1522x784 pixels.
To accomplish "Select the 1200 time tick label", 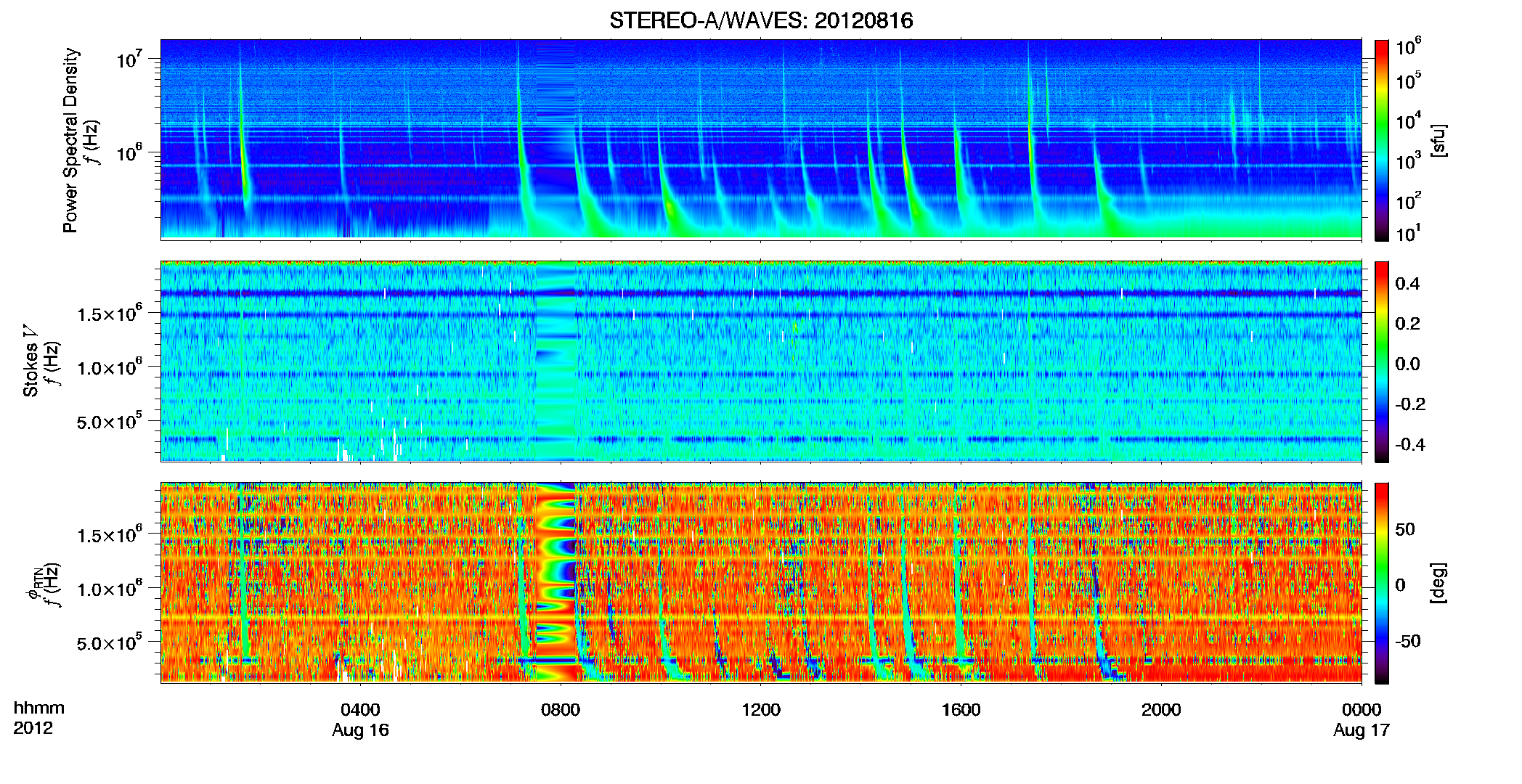I will (x=761, y=709).
